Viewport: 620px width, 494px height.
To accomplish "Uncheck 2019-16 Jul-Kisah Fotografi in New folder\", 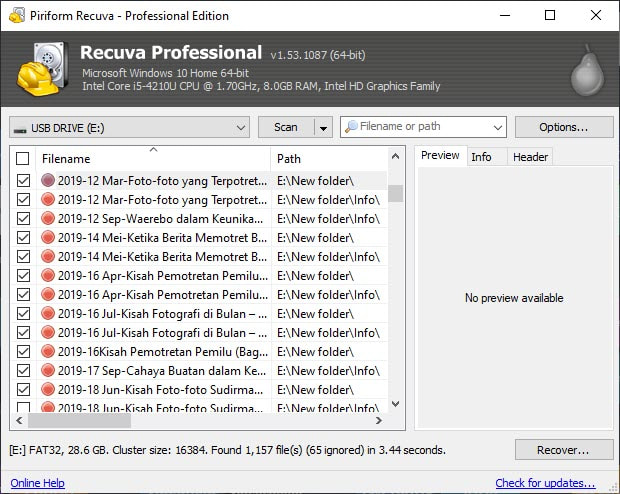I will coord(23,313).
